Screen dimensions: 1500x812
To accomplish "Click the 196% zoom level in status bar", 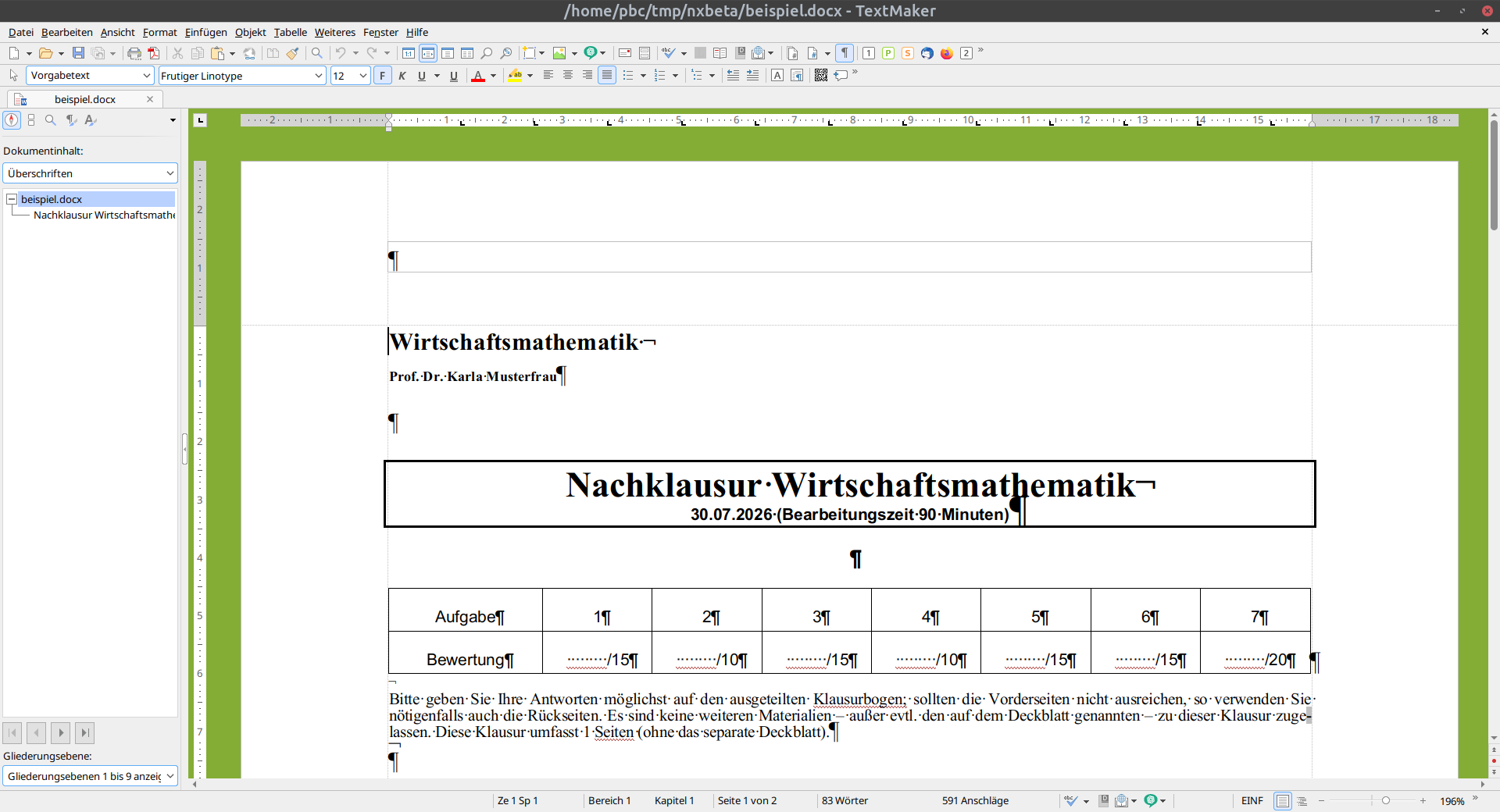I will click(1452, 801).
